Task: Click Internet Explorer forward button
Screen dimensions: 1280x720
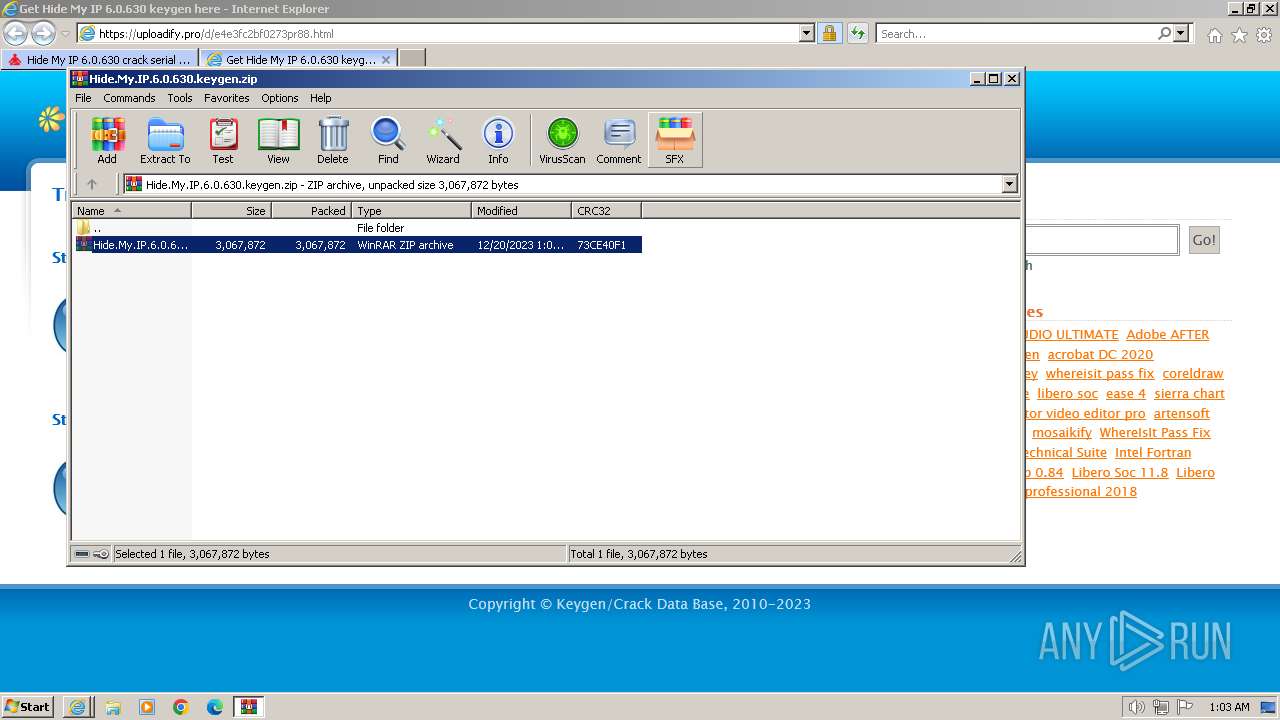Action: pos(43,33)
